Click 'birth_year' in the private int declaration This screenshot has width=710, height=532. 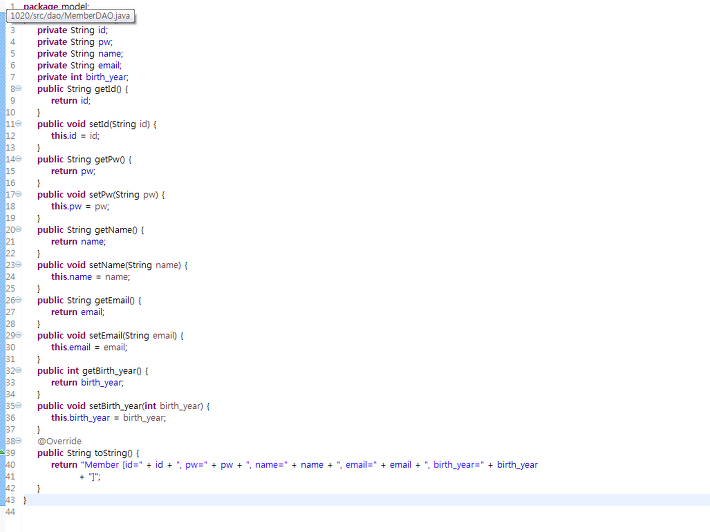click(107, 77)
